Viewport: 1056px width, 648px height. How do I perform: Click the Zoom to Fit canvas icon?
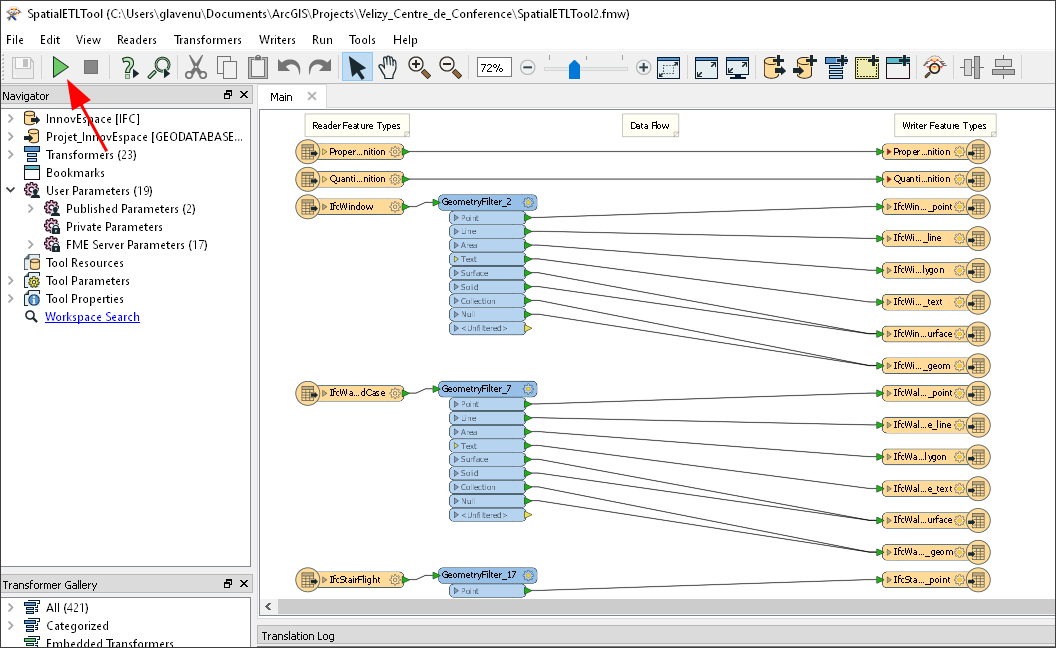tap(706, 67)
